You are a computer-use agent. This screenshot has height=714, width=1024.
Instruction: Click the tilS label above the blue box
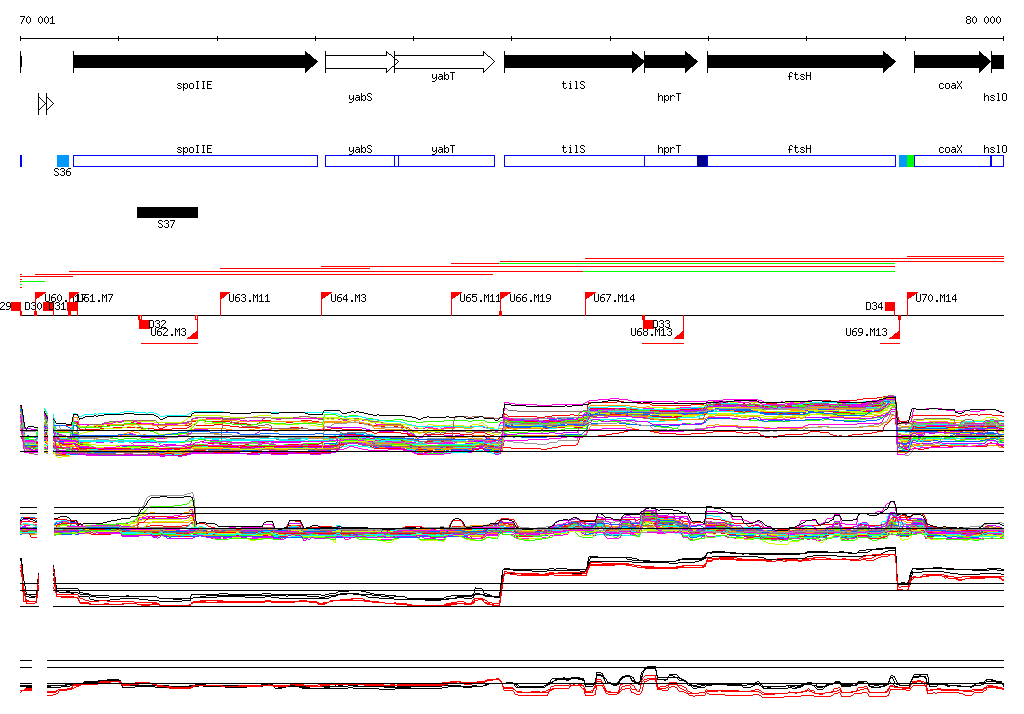coord(573,149)
